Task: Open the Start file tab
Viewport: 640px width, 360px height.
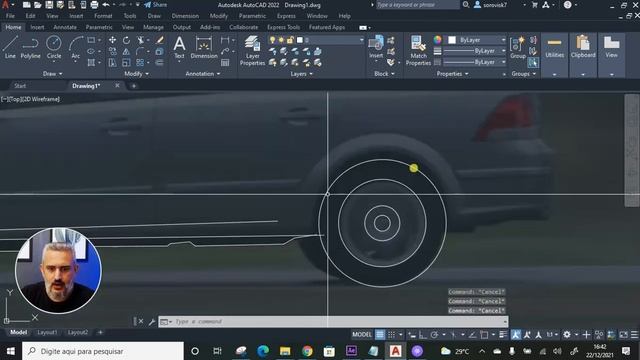Action: (x=20, y=86)
